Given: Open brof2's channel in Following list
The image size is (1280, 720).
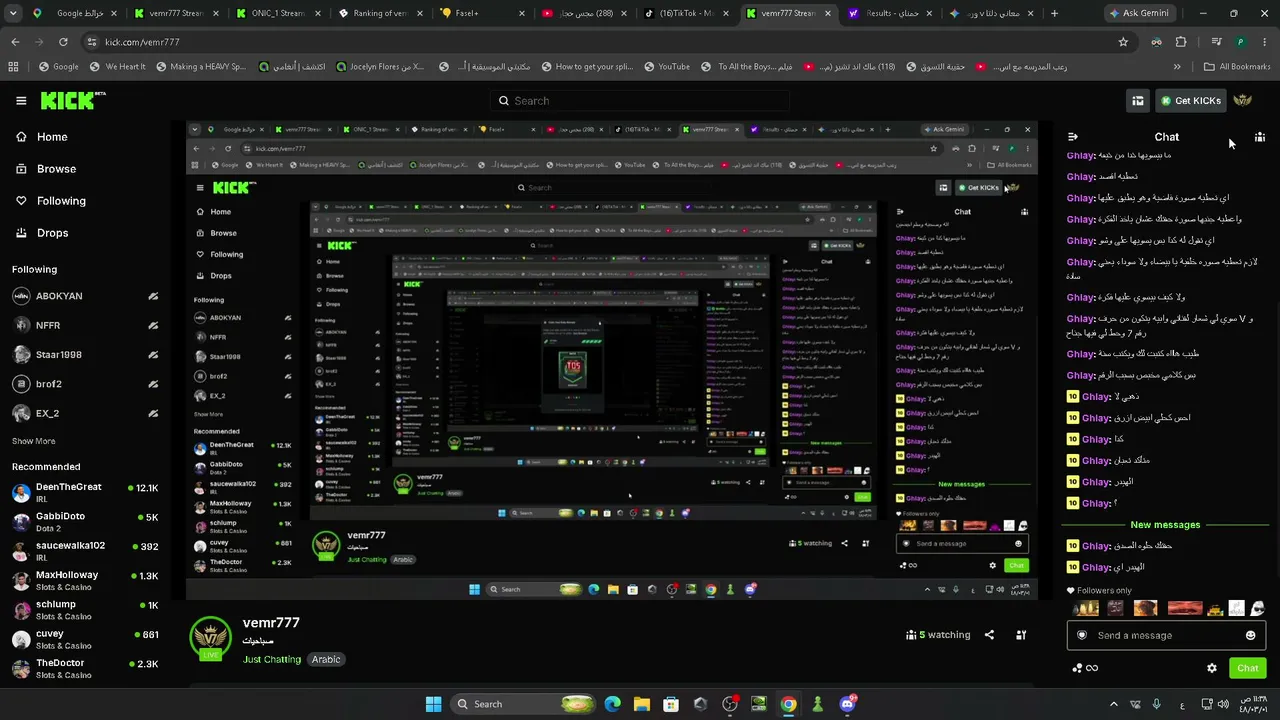Looking at the screenshot, I should (x=85, y=383).
